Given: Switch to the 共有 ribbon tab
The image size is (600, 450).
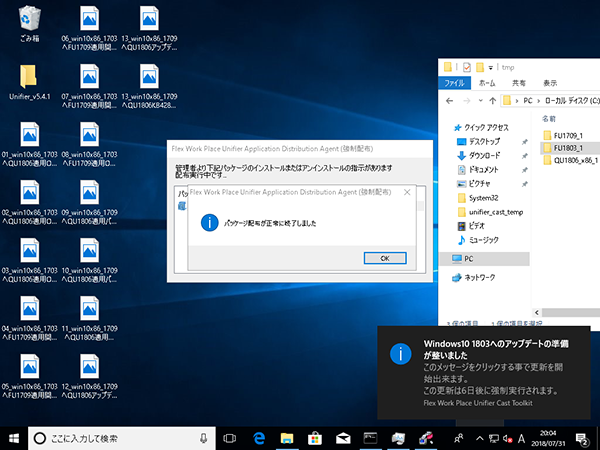Looking at the screenshot, I should pyautogui.click(x=519, y=83).
